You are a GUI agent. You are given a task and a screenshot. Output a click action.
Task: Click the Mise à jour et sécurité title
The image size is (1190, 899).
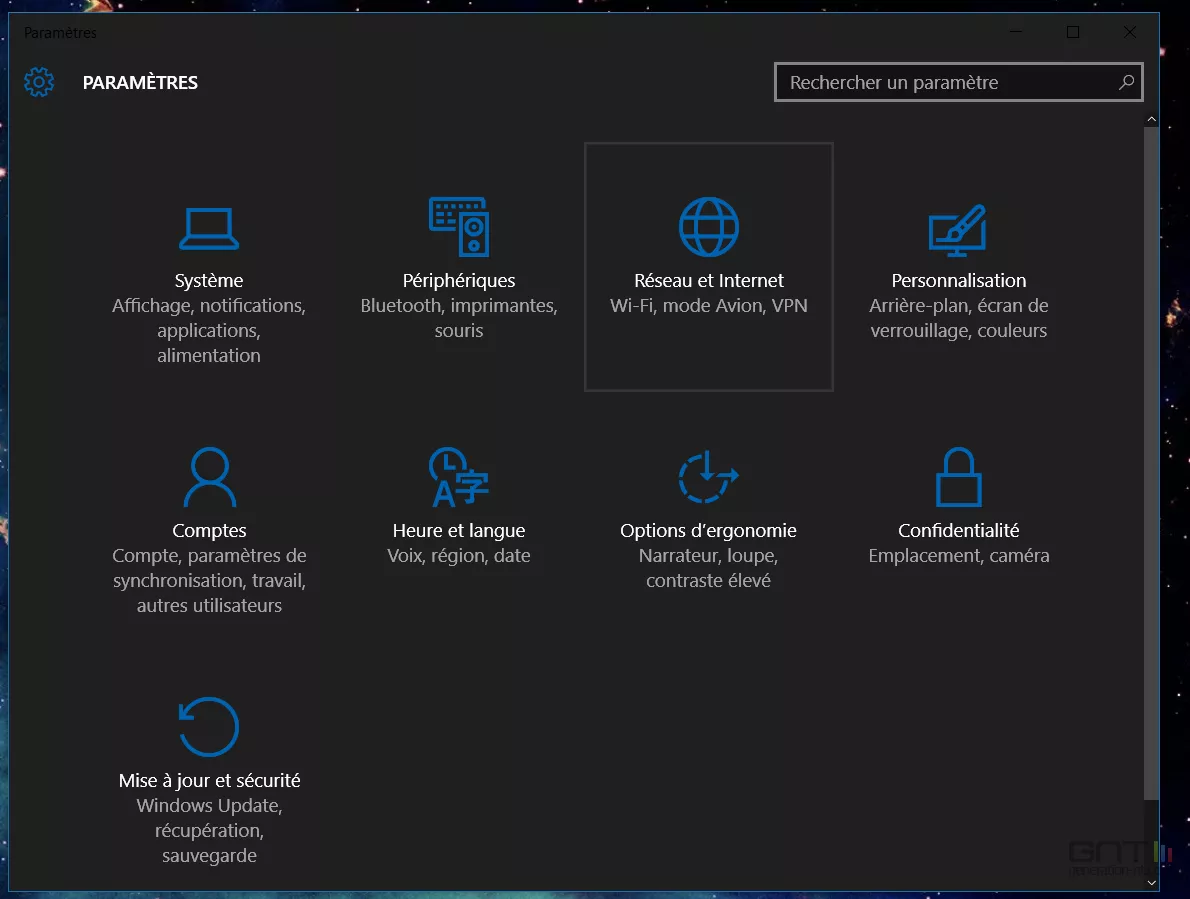pyautogui.click(x=209, y=781)
